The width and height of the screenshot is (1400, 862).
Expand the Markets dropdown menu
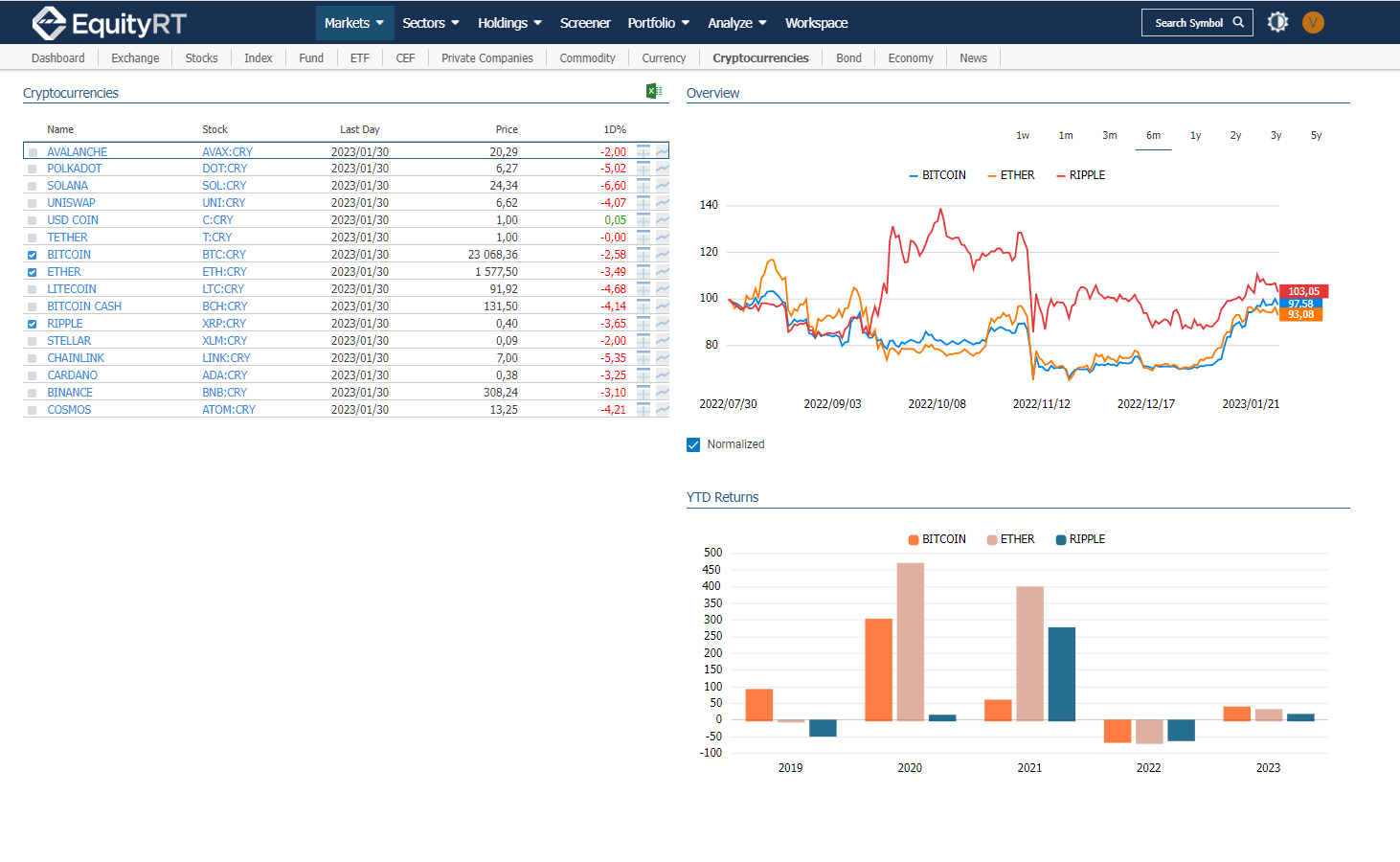354,23
